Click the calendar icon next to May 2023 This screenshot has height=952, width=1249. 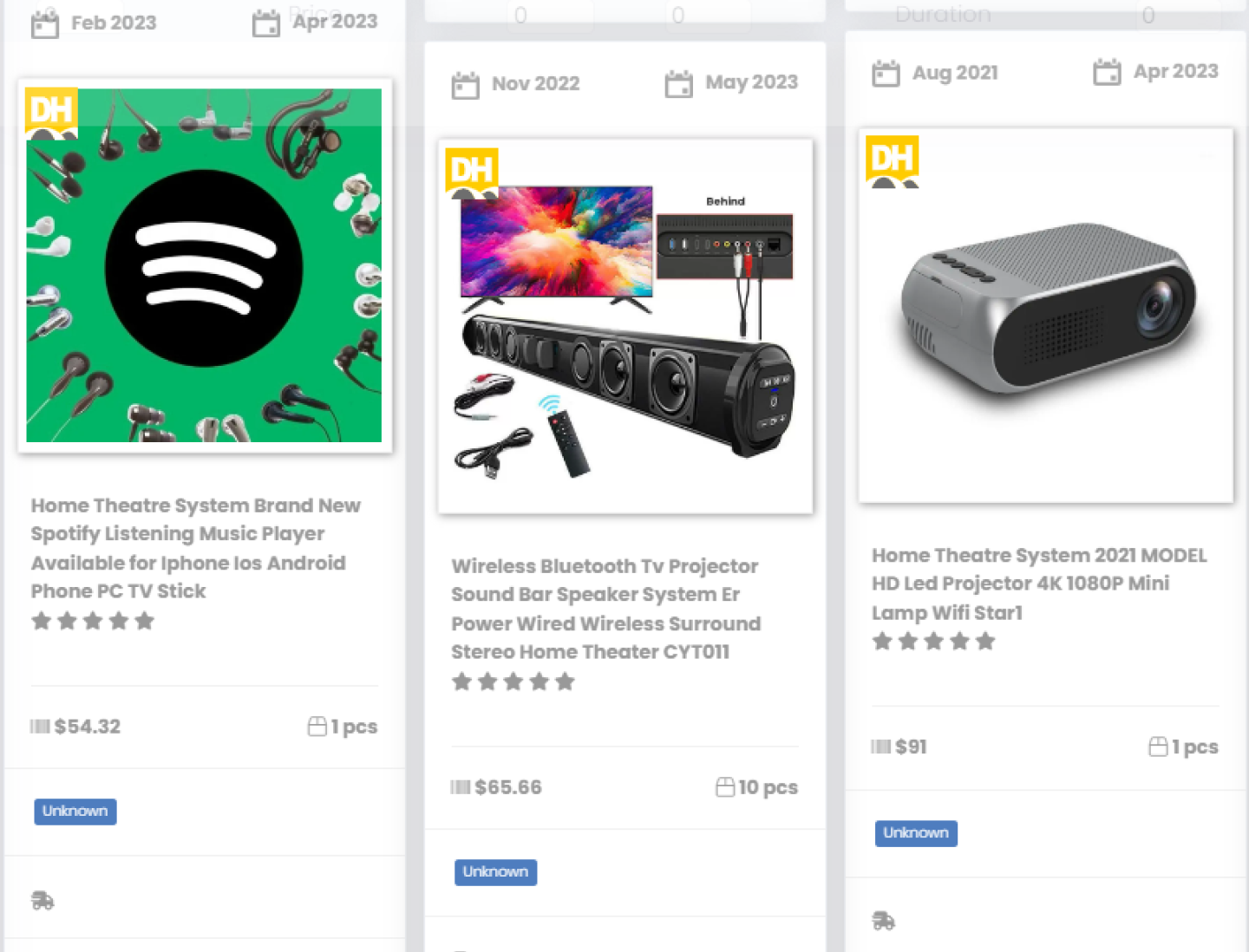click(678, 84)
